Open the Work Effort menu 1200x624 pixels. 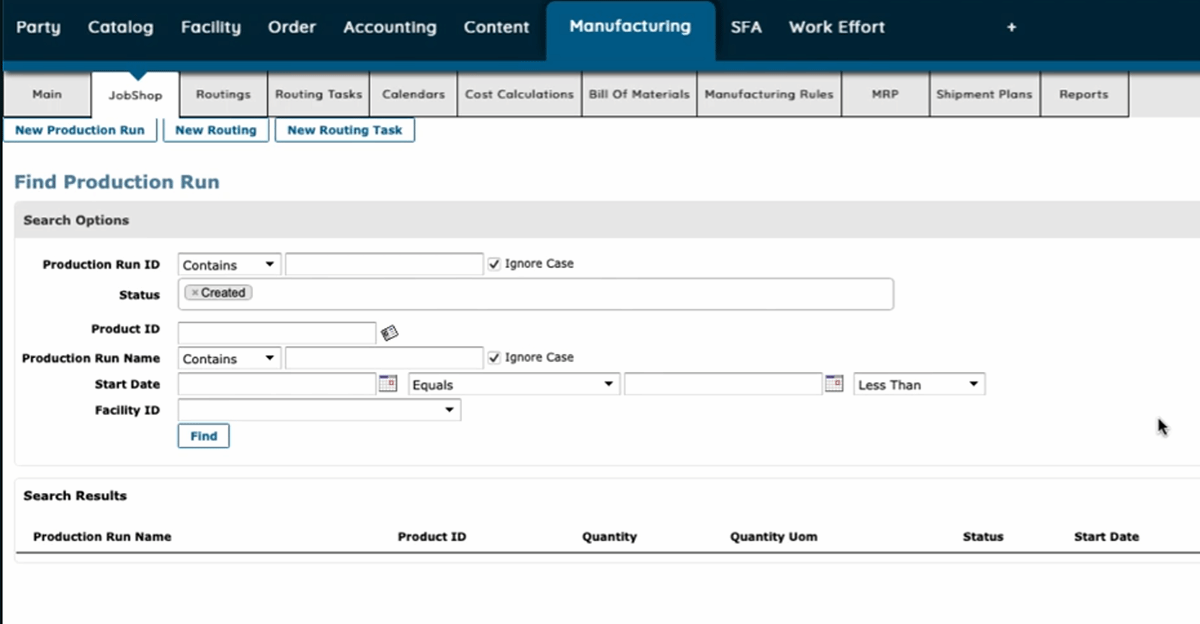coord(836,27)
